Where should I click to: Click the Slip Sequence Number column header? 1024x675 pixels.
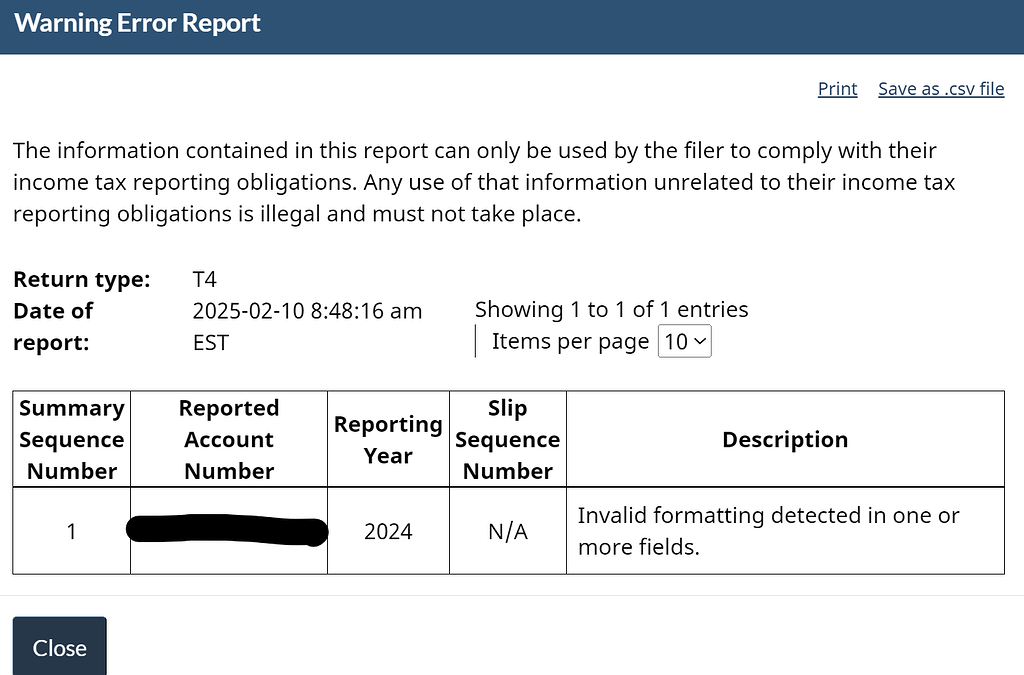point(507,439)
